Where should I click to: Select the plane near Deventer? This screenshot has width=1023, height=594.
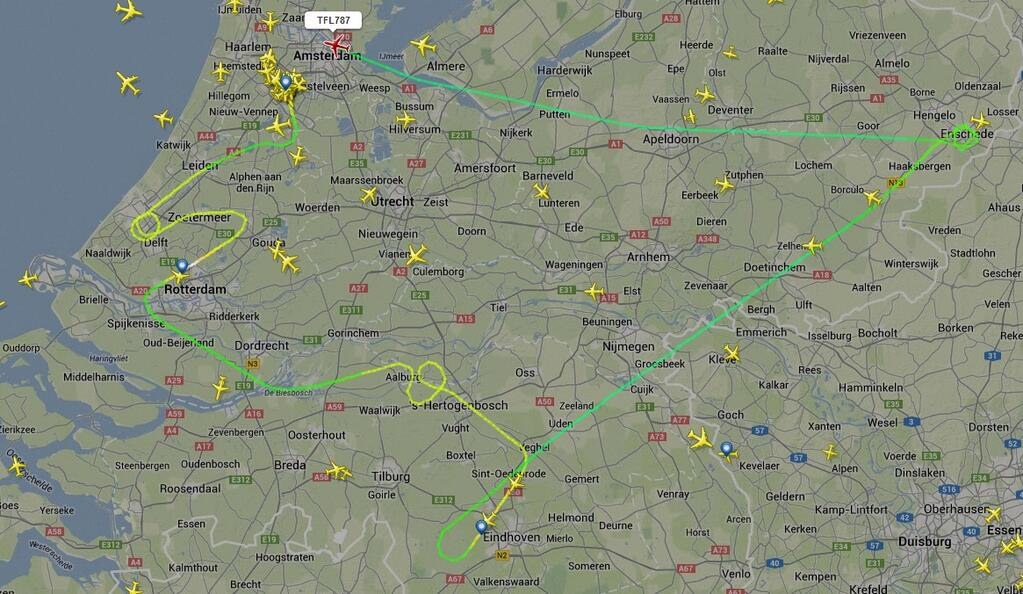click(705, 94)
